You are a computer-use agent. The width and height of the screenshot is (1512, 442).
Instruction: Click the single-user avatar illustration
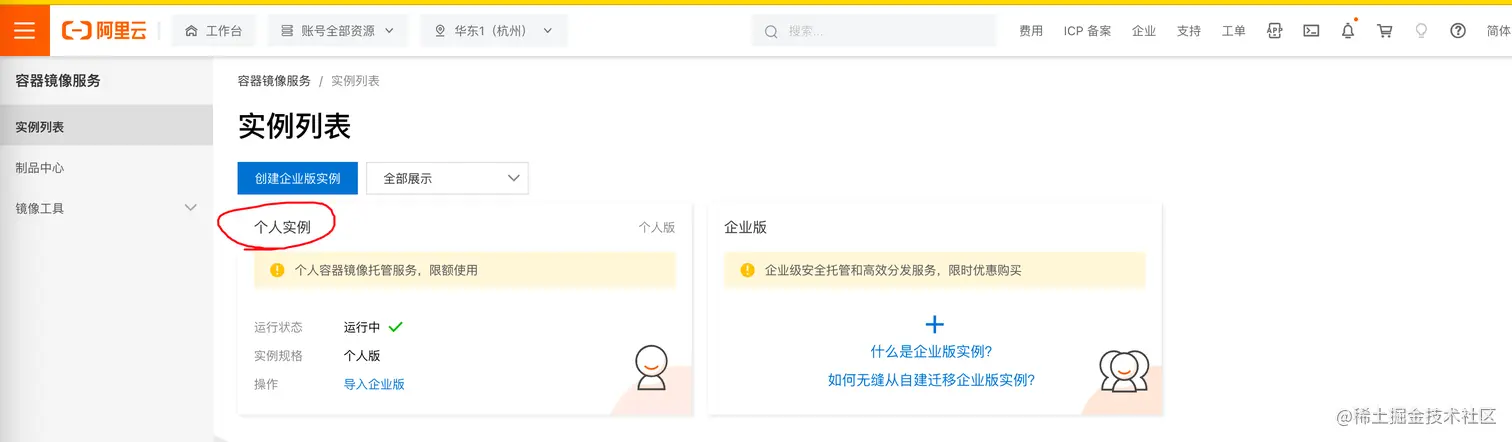coord(651,367)
